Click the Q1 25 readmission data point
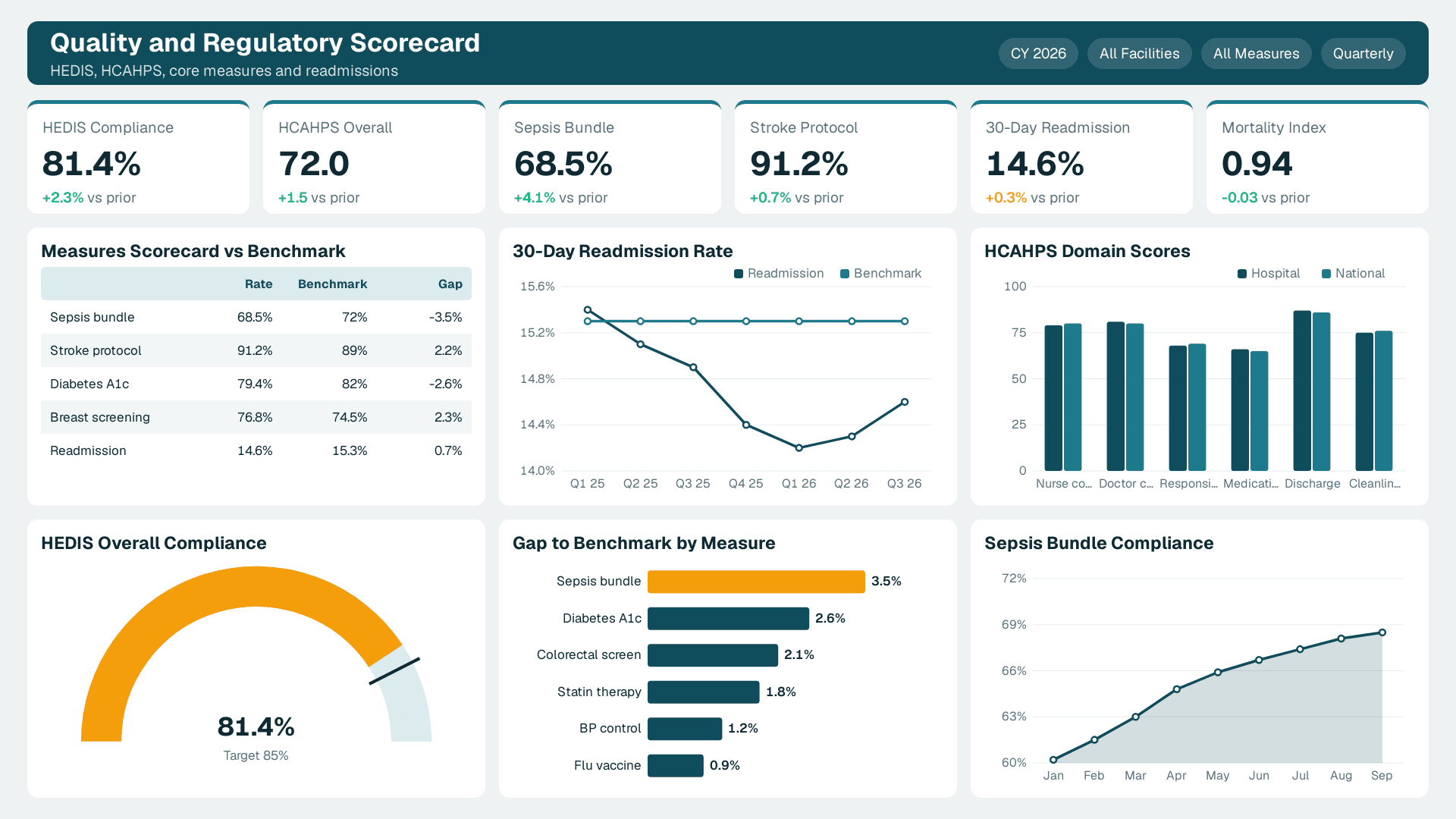 click(588, 310)
